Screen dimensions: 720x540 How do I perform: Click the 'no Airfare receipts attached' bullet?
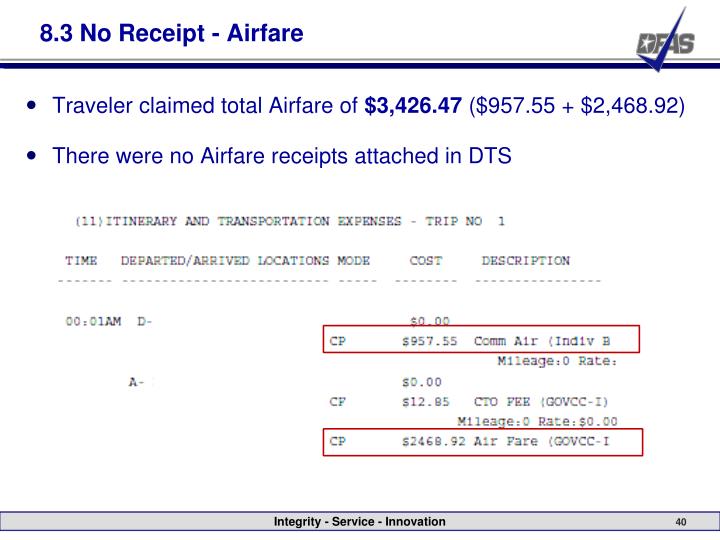281,156
